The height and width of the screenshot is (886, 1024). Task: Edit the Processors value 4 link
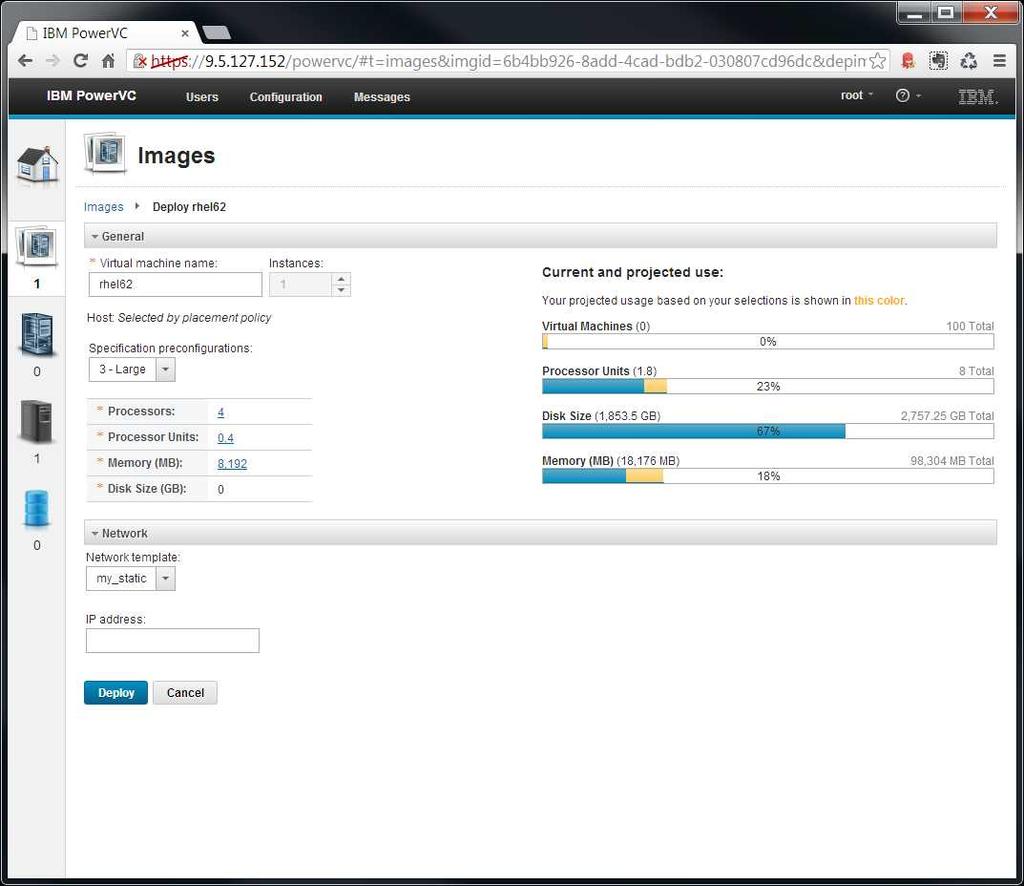(221, 412)
